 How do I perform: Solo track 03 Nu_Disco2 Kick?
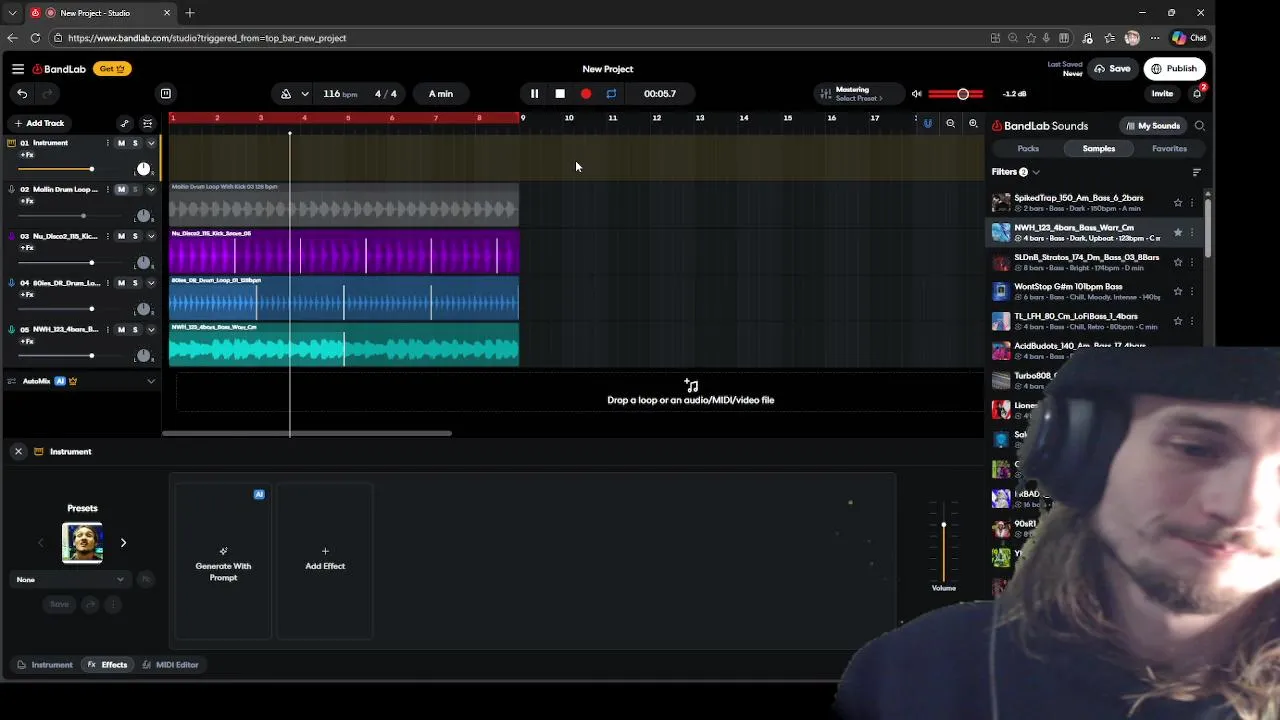[135, 236]
